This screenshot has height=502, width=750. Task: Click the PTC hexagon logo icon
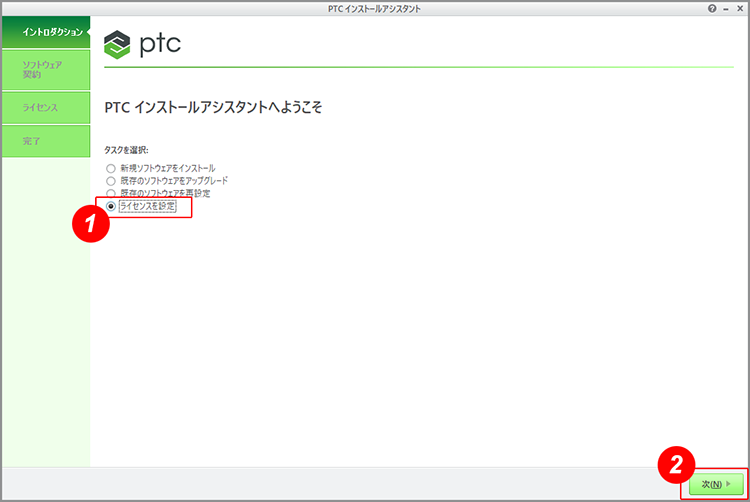118,43
